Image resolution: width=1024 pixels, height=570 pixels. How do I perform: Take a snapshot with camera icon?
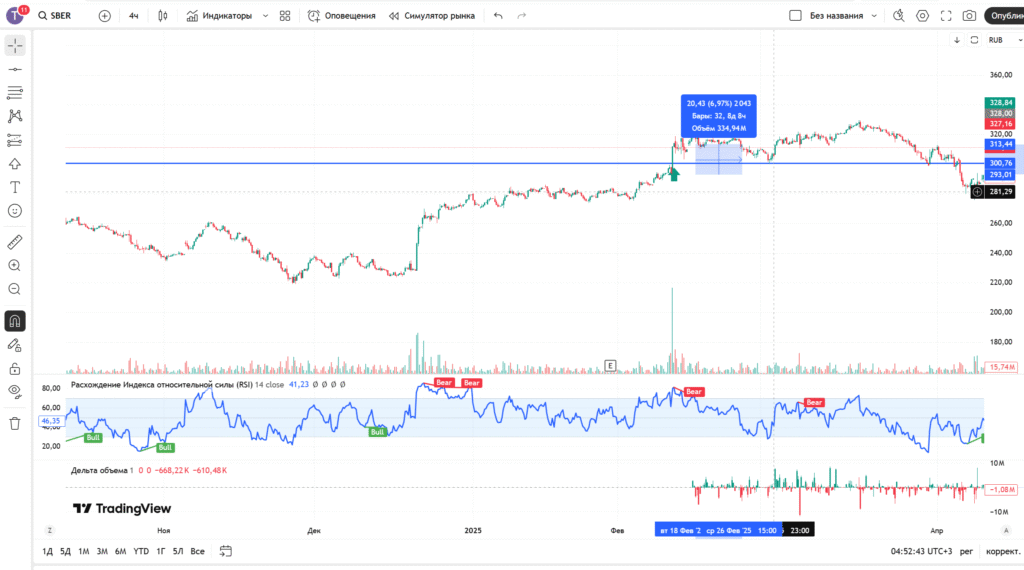969,16
